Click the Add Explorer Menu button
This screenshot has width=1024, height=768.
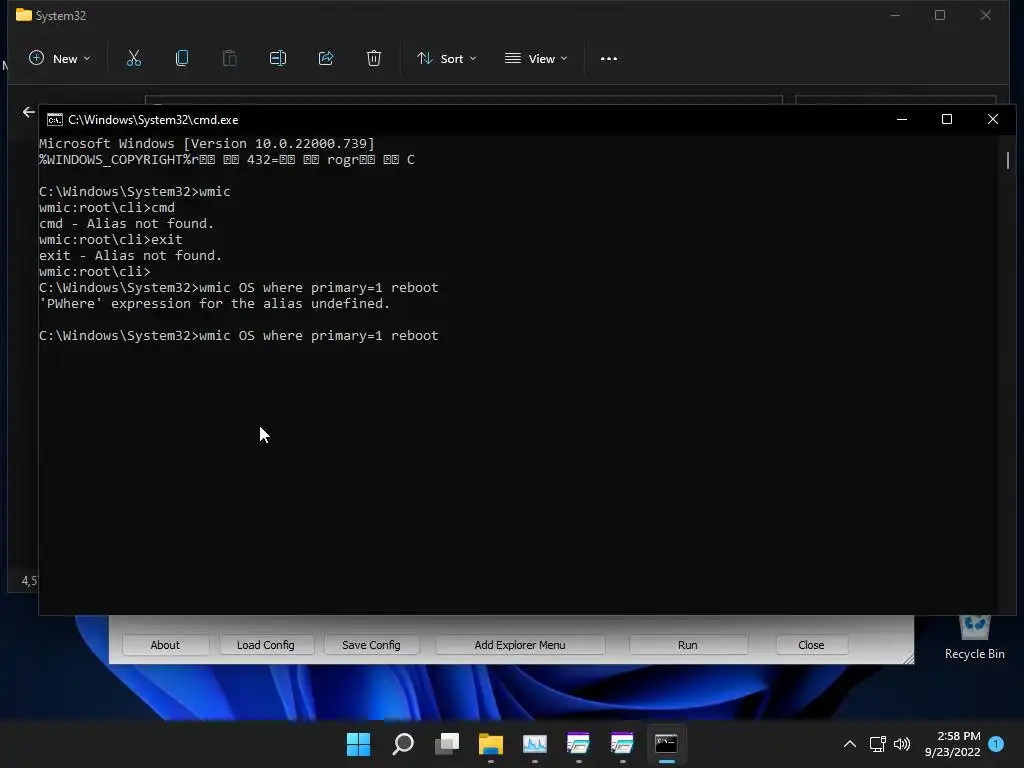click(x=520, y=645)
